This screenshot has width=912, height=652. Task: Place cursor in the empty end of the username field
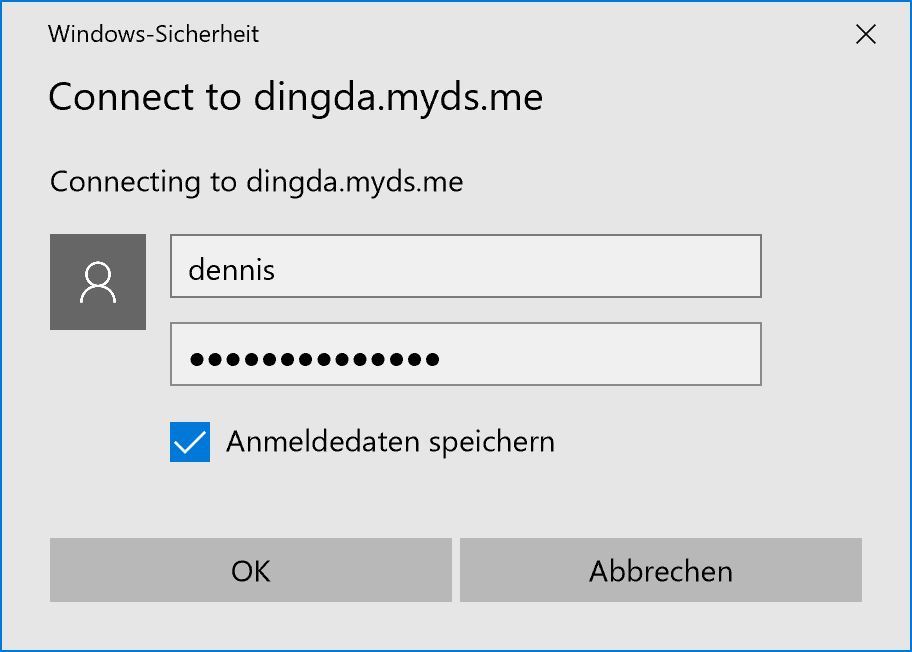tap(518, 266)
